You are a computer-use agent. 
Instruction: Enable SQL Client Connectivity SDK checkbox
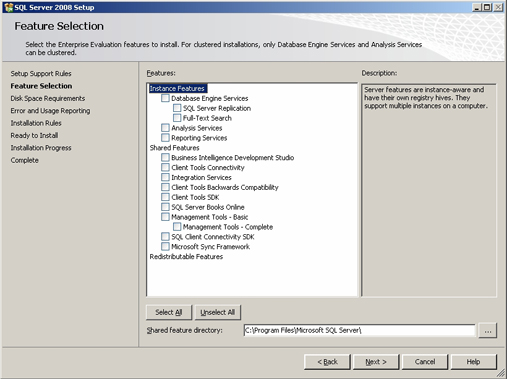(165, 237)
